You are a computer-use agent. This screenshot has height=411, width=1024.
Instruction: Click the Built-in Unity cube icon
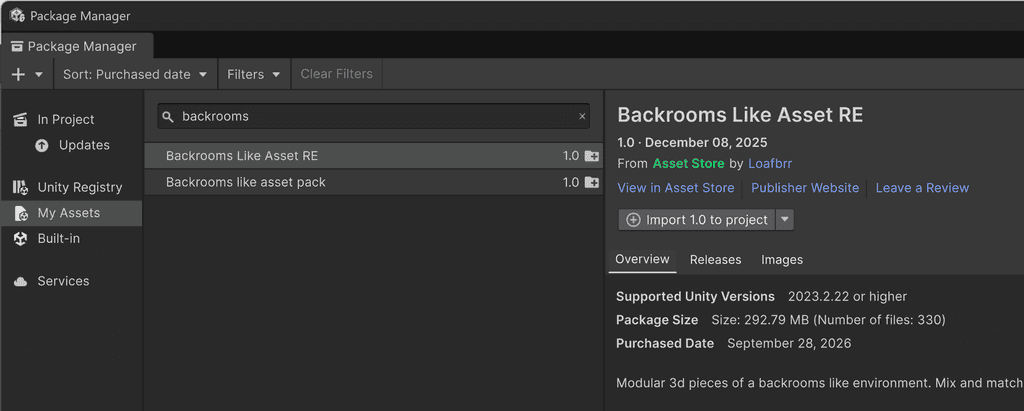point(20,238)
